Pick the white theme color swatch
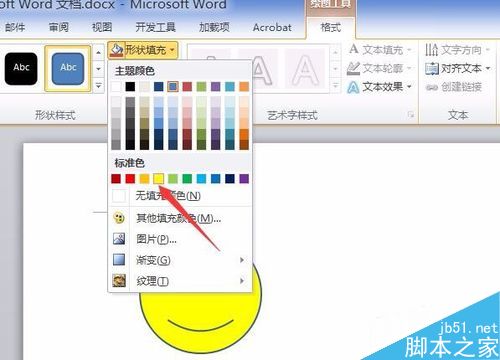 click(x=116, y=87)
